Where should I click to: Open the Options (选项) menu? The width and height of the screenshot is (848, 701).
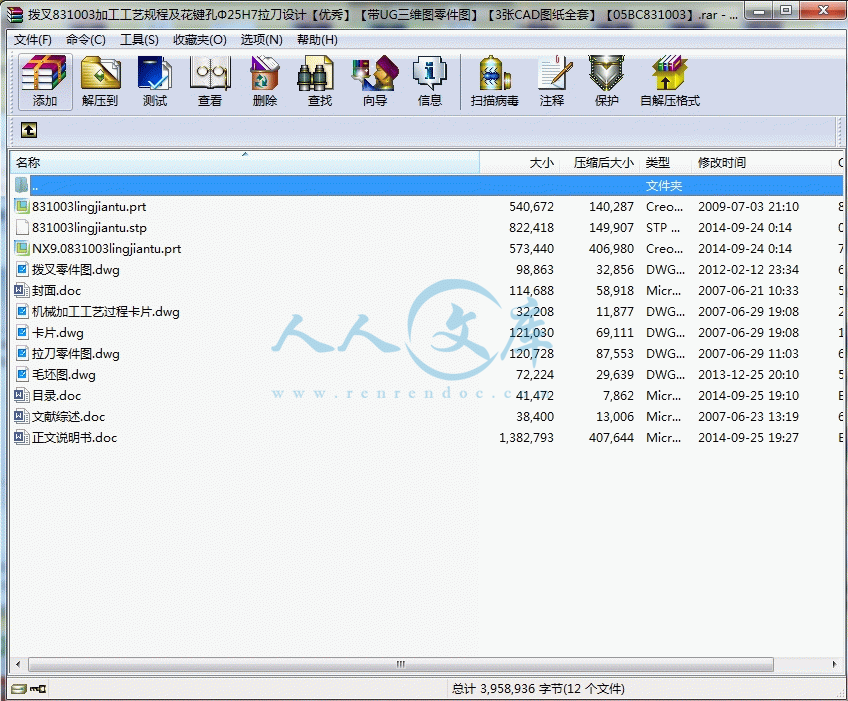coord(262,39)
